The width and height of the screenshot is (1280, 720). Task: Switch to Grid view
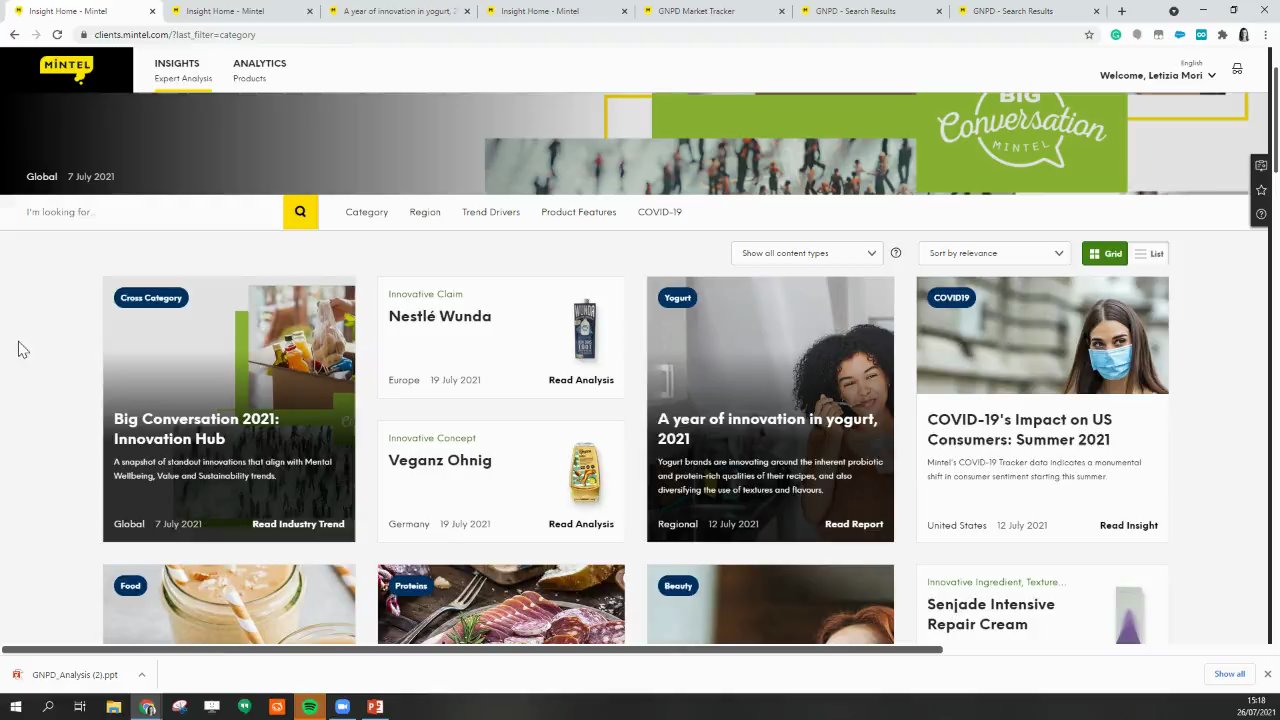pyautogui.click(x=1105, y=254)
